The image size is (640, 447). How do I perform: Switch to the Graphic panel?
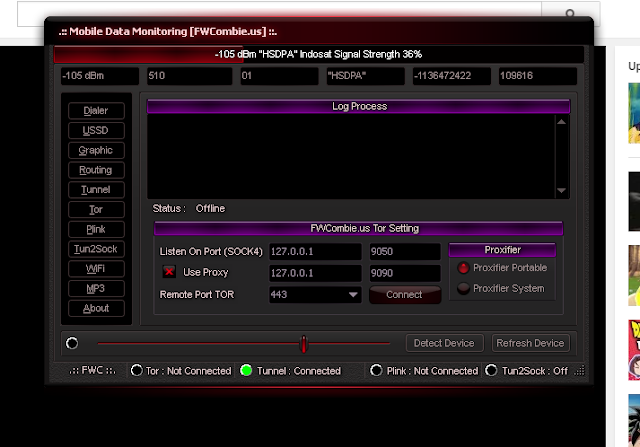click(x=96, y=150)
